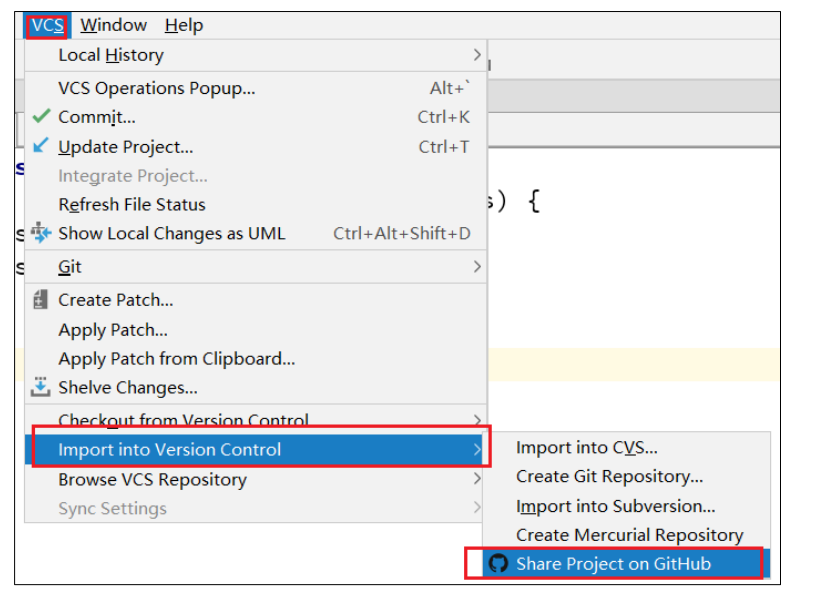This screenshot has height=589, width=828.
Task: Click Integrate Project... entry
Action: (x=255, y=175)
